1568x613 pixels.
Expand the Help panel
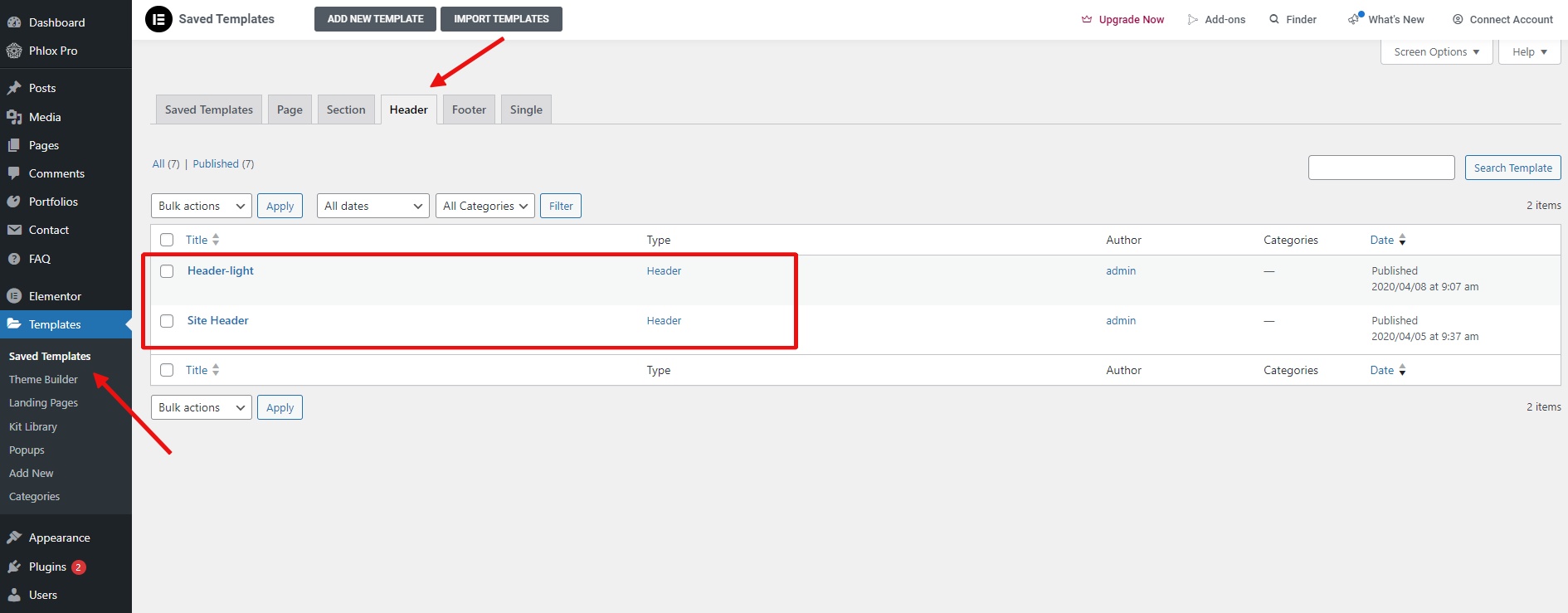click(x=1530, y=51)
